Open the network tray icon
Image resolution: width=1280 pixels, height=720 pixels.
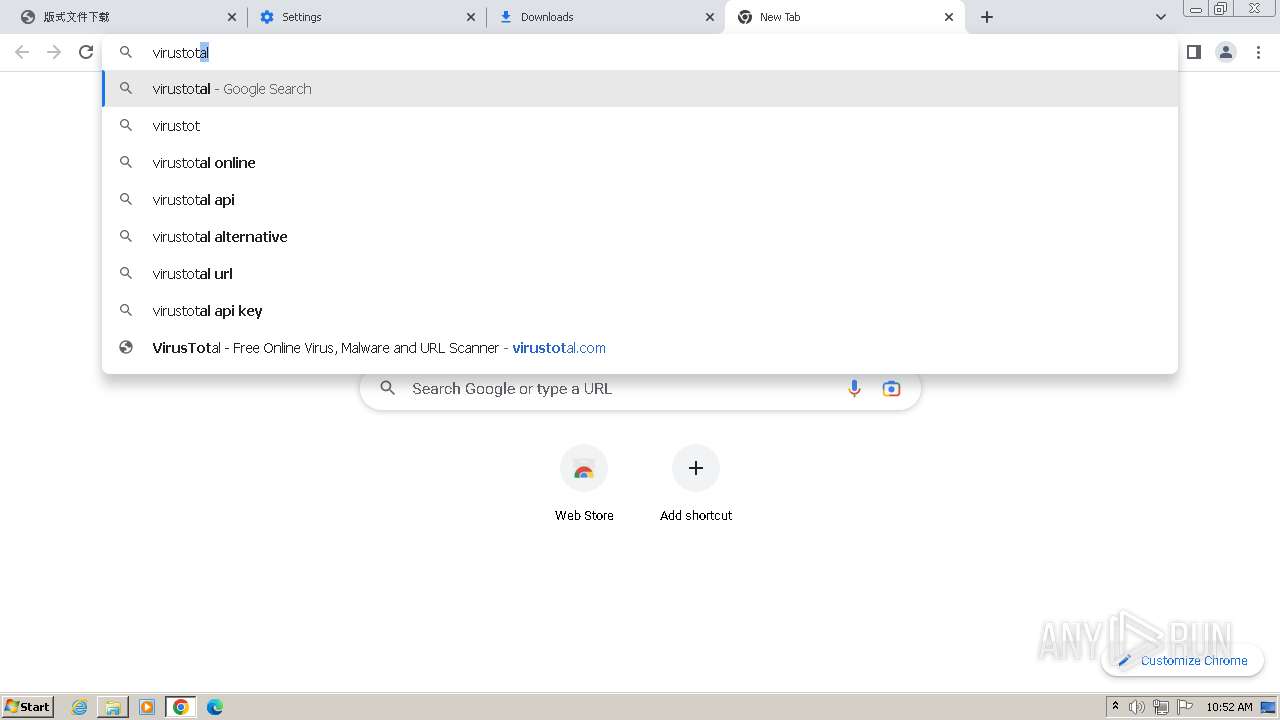(x=1161, y=707)
